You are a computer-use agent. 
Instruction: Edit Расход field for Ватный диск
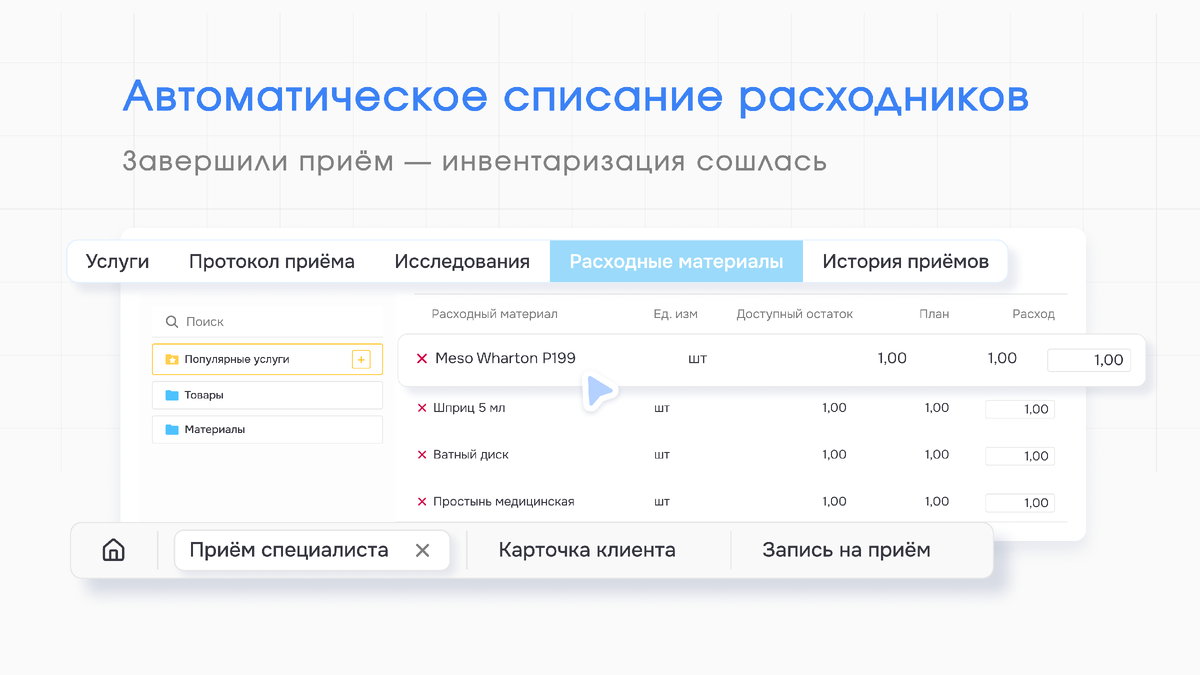tap(1020, 456)
